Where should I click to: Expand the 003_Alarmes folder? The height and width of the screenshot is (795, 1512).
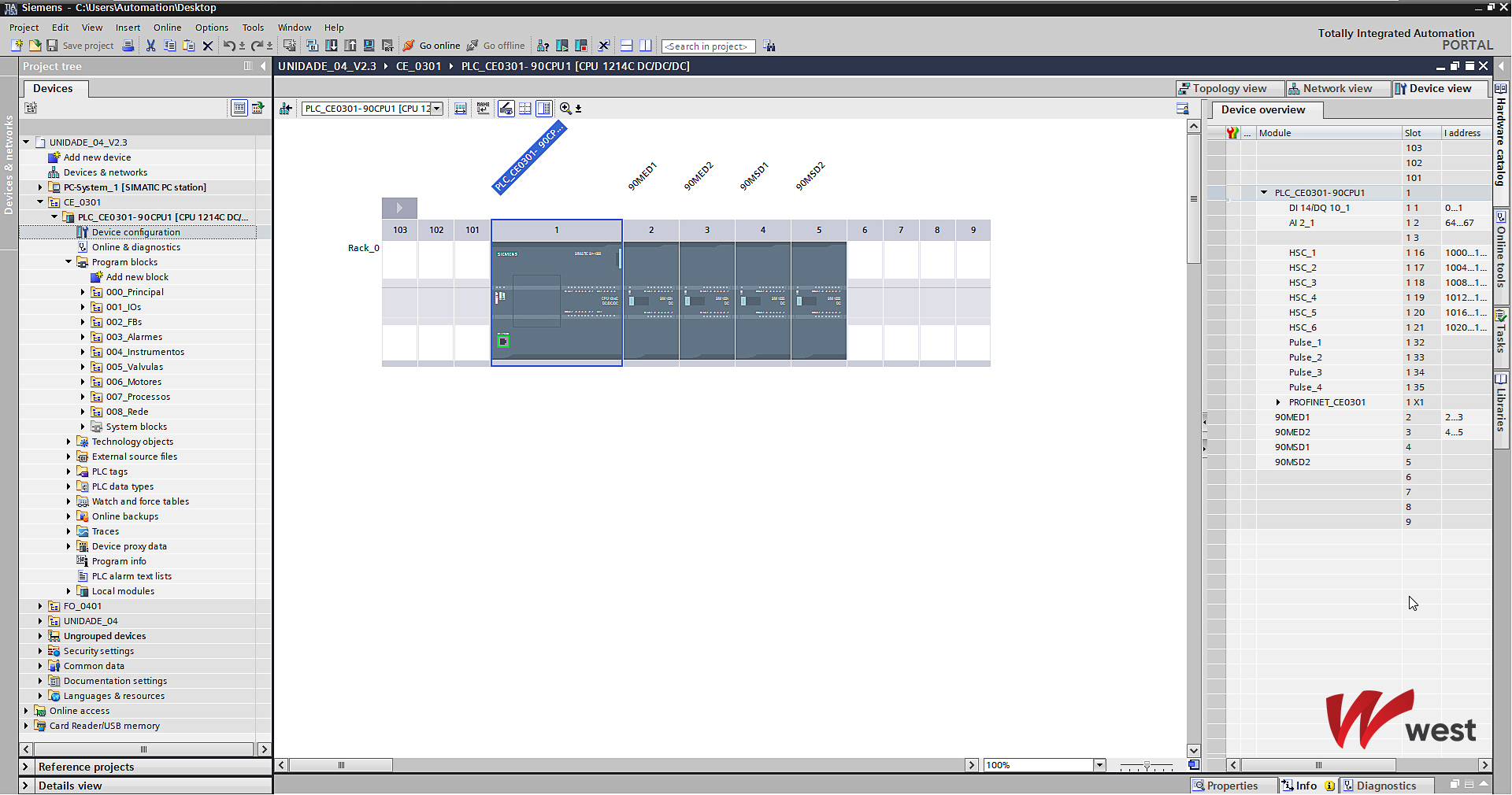coord(83,337)
